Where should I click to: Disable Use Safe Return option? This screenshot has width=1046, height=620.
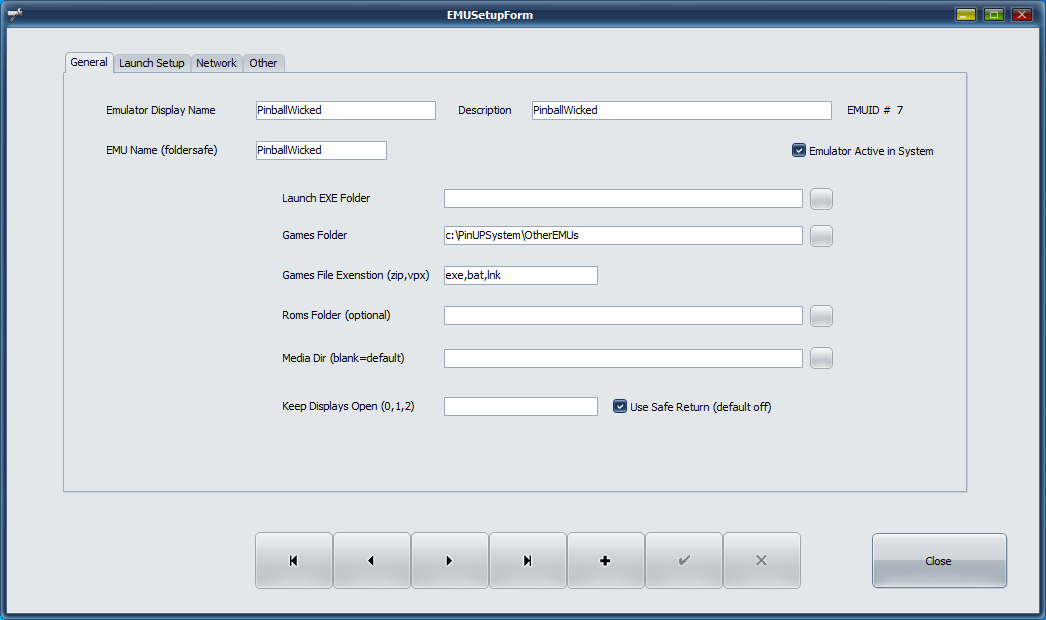[620, 407]
